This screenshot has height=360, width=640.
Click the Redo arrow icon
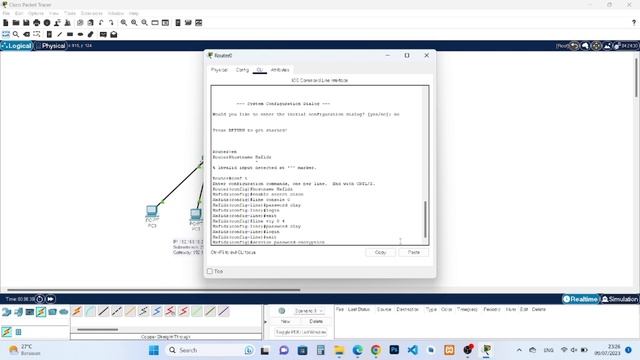111,23
